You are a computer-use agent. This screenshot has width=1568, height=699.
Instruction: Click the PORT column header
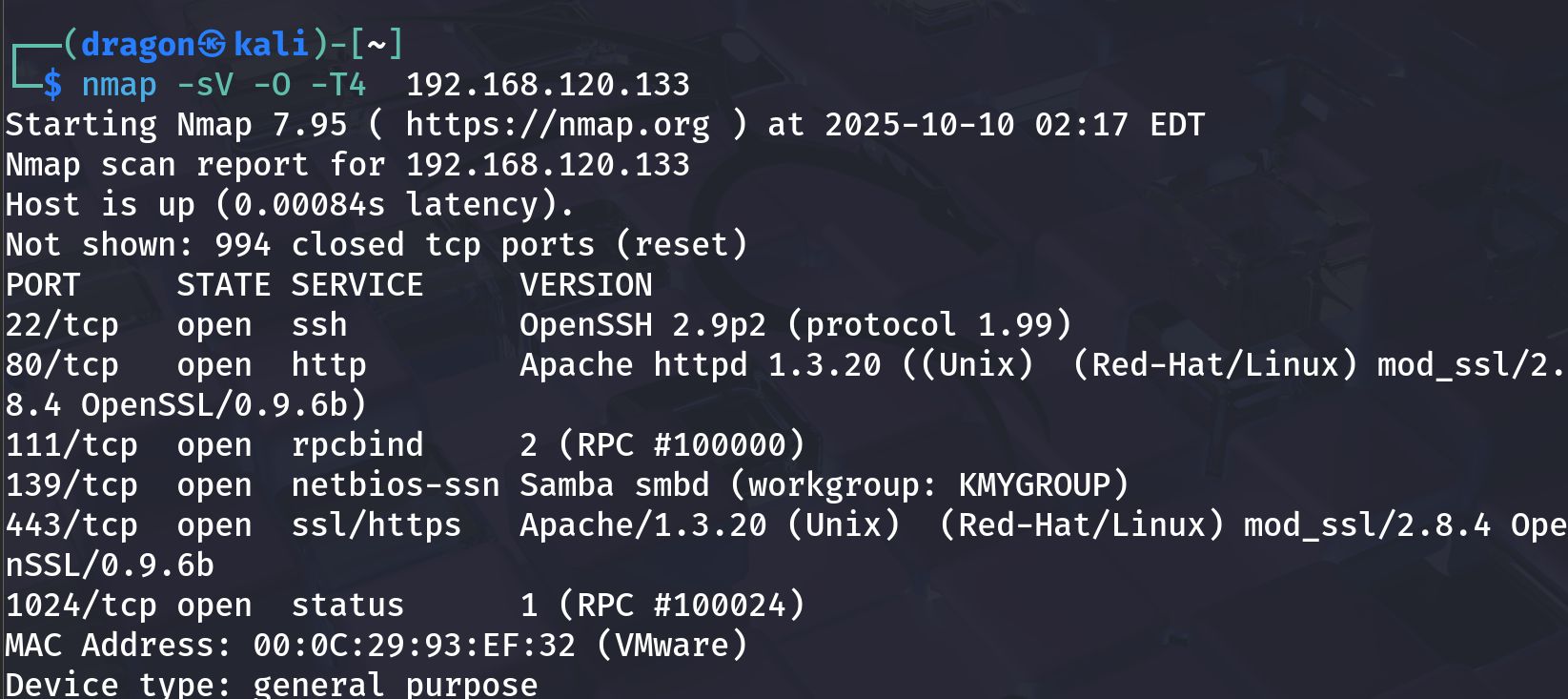click(x=43, y=285)
